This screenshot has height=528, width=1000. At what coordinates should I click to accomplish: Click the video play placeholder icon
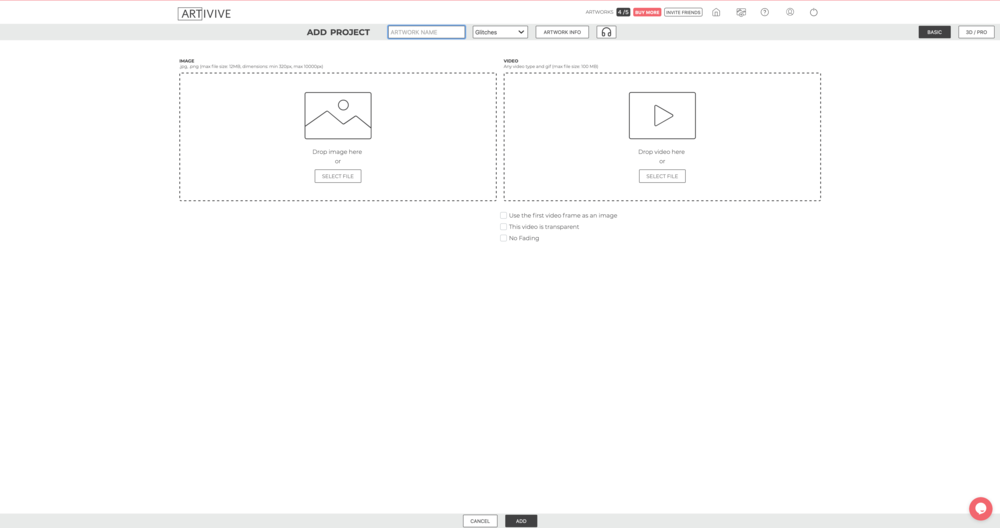662,115
